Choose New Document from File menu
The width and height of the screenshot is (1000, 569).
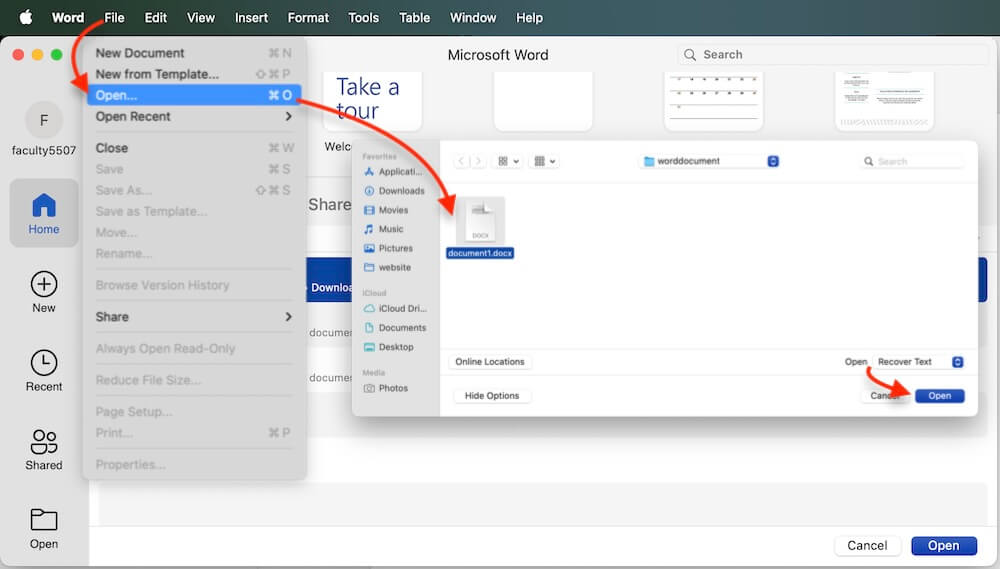pos(194,53)
